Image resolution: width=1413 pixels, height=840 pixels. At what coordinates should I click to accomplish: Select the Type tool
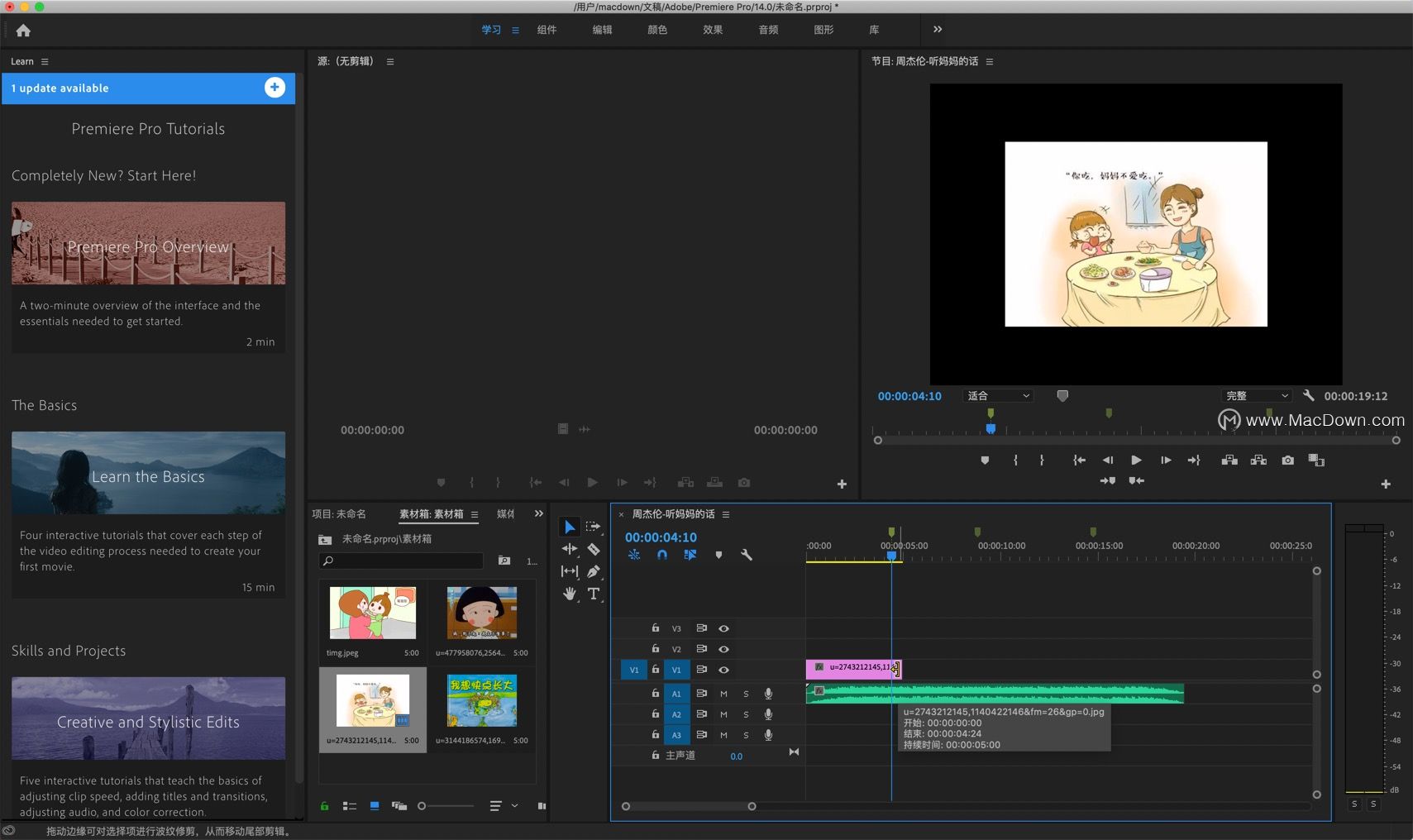pyautogui.click(x=593, y=594)
